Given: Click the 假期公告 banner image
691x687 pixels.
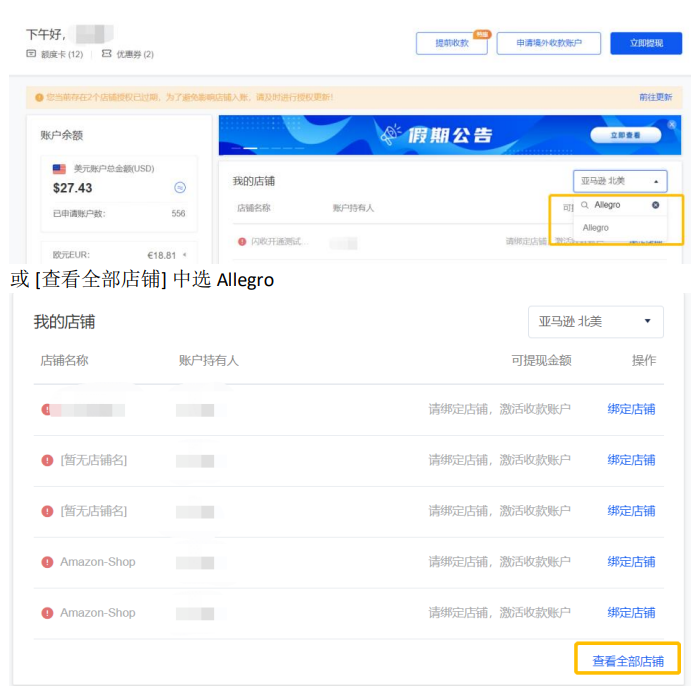Looking at the screenshot, I should (x=450, y=135).
